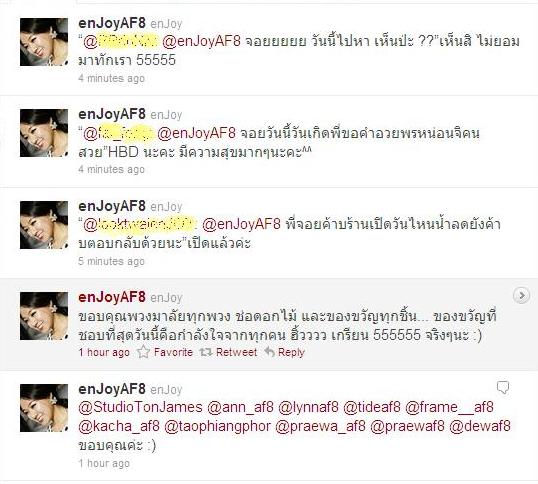Screen dimensions: 538x484
Task: Visit the @kacha_af8 profile
Action: click(119, 426)
